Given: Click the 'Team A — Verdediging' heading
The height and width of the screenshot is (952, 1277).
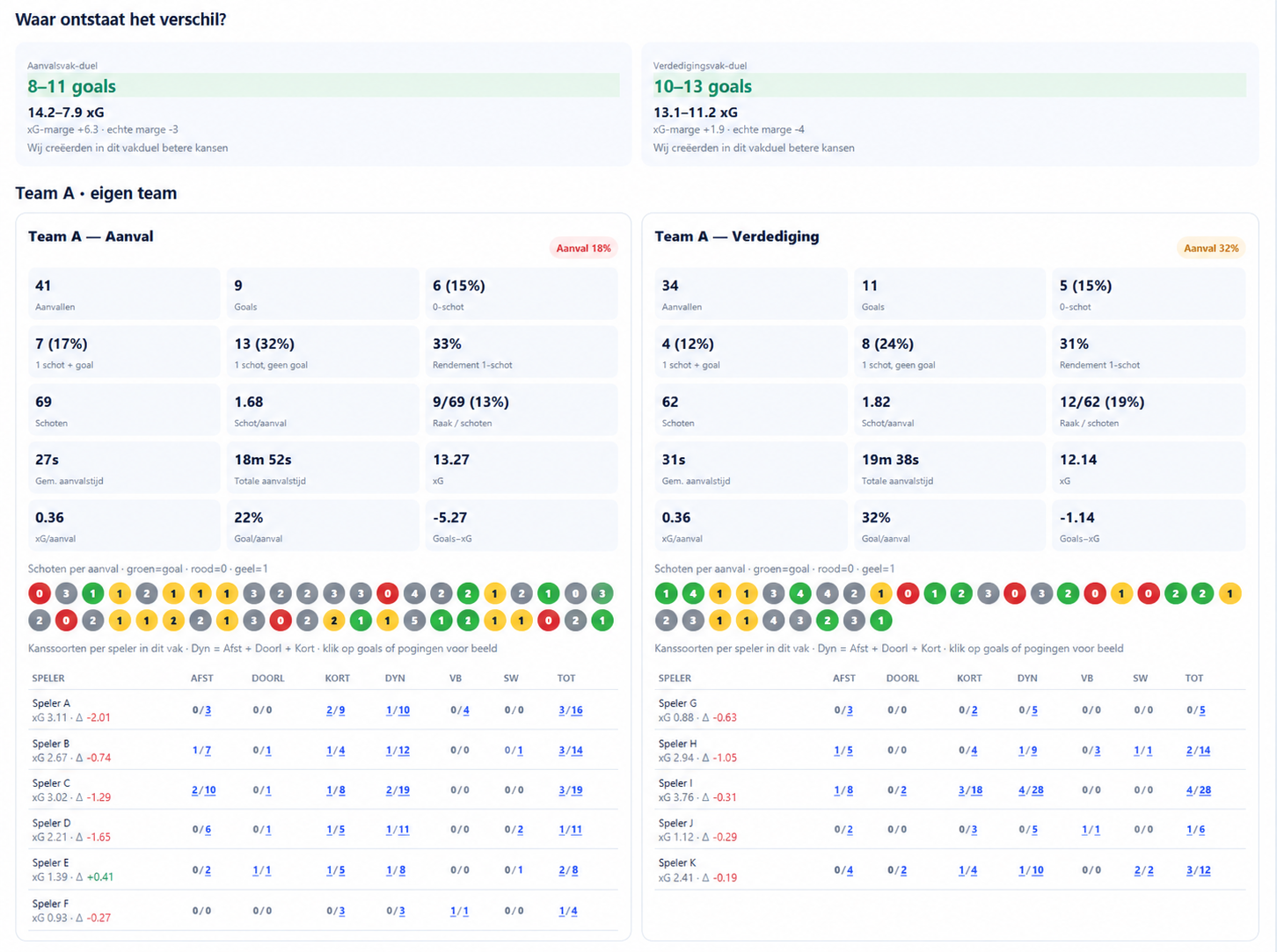Looking at the screenshot, I should tap(737, 236).
